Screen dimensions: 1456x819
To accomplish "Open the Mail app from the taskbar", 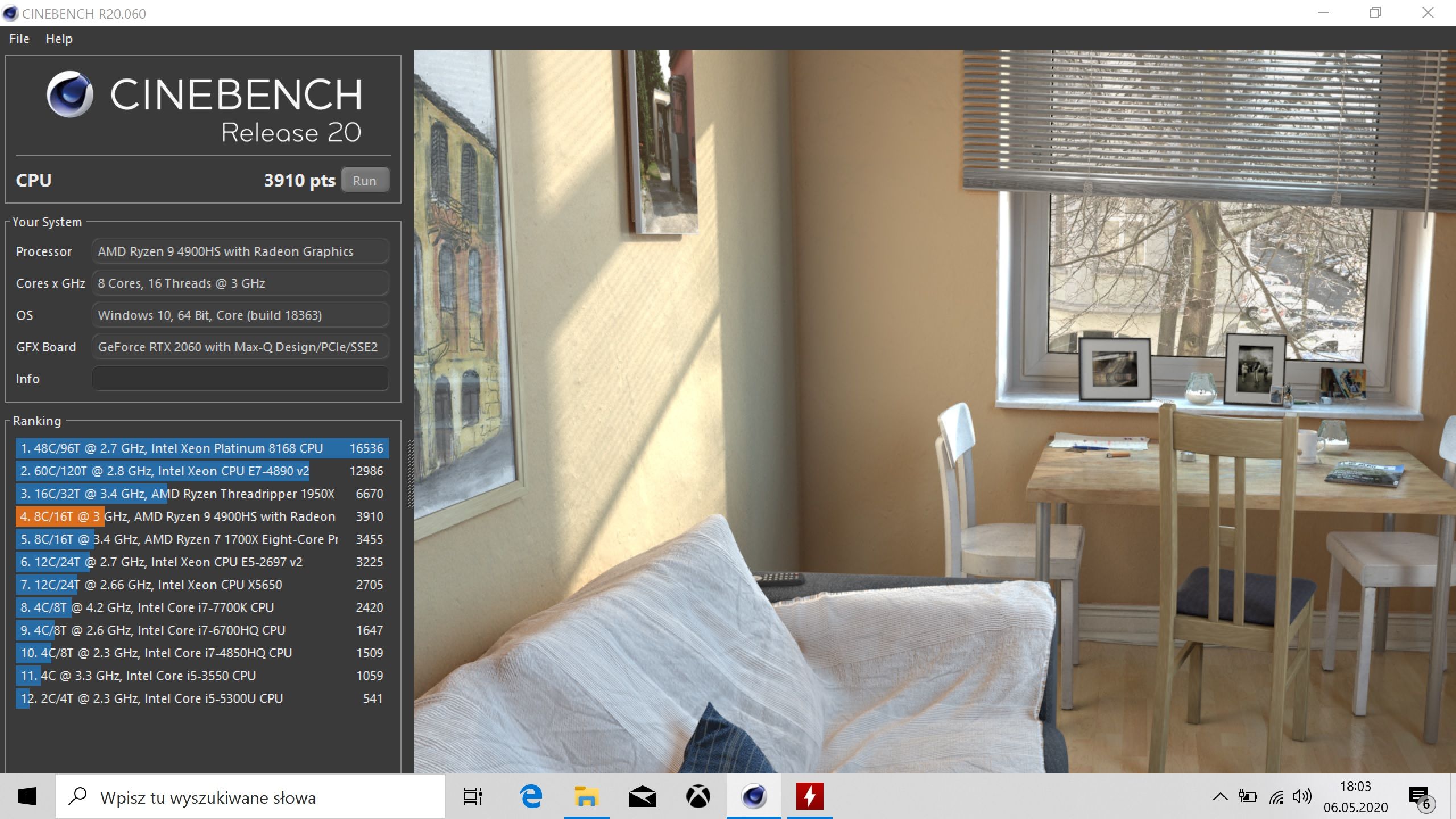I will pyautogui.click(x=642, y=796).
